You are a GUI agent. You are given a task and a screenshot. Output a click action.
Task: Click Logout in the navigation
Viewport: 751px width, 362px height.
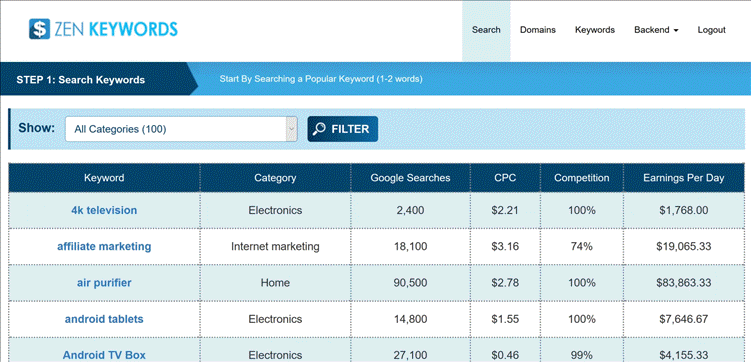point(711,30)
